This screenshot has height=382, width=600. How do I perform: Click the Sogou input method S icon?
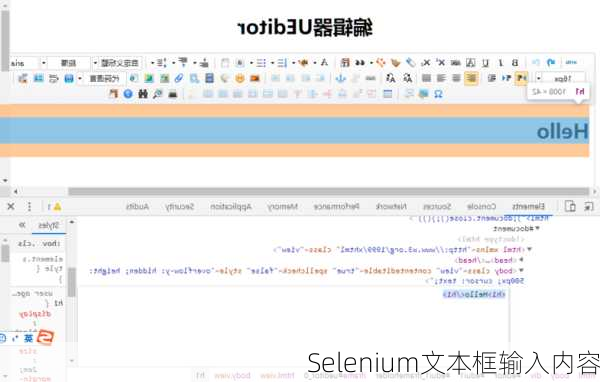(x=45, y=337)
